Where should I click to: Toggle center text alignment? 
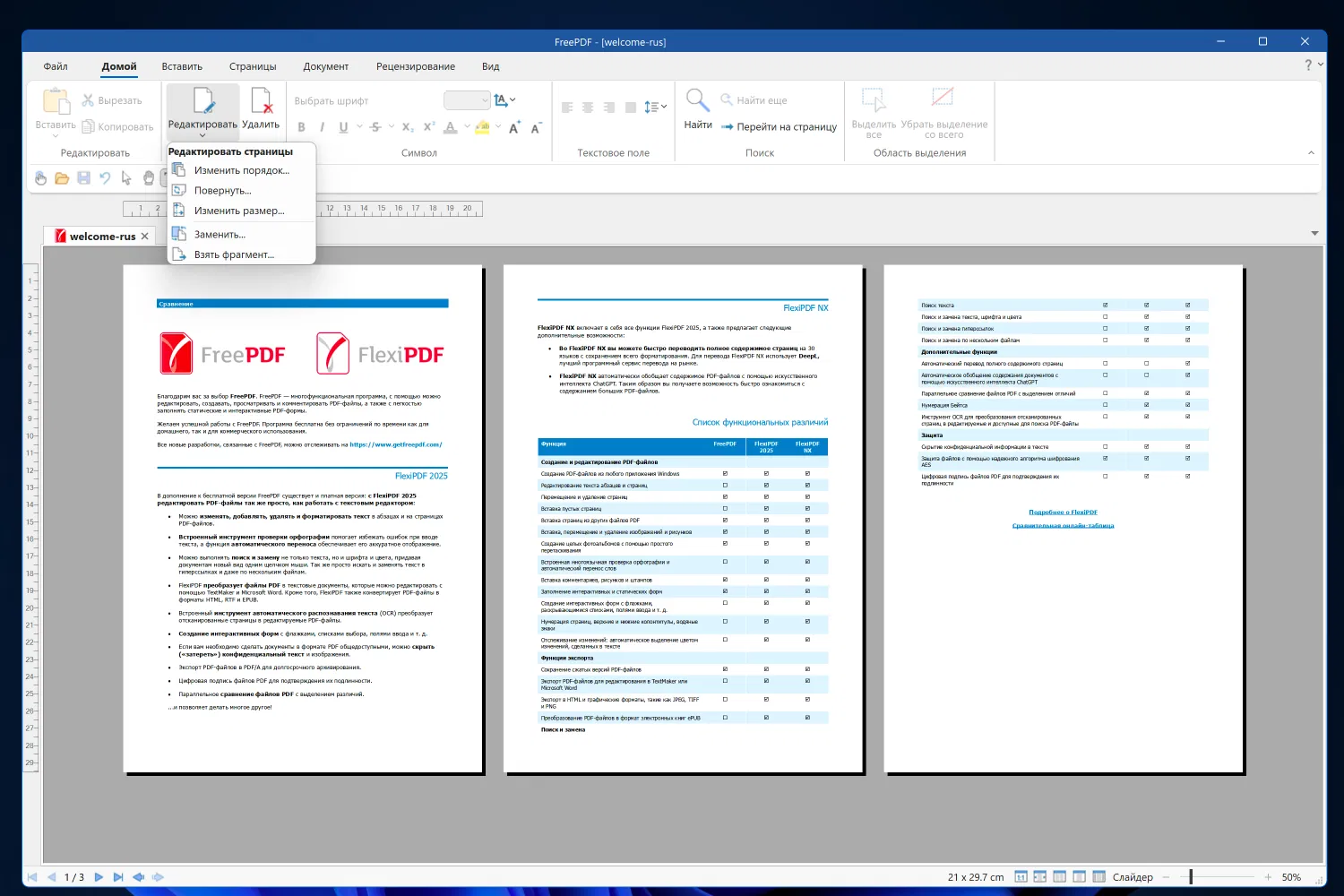(588, 108)
